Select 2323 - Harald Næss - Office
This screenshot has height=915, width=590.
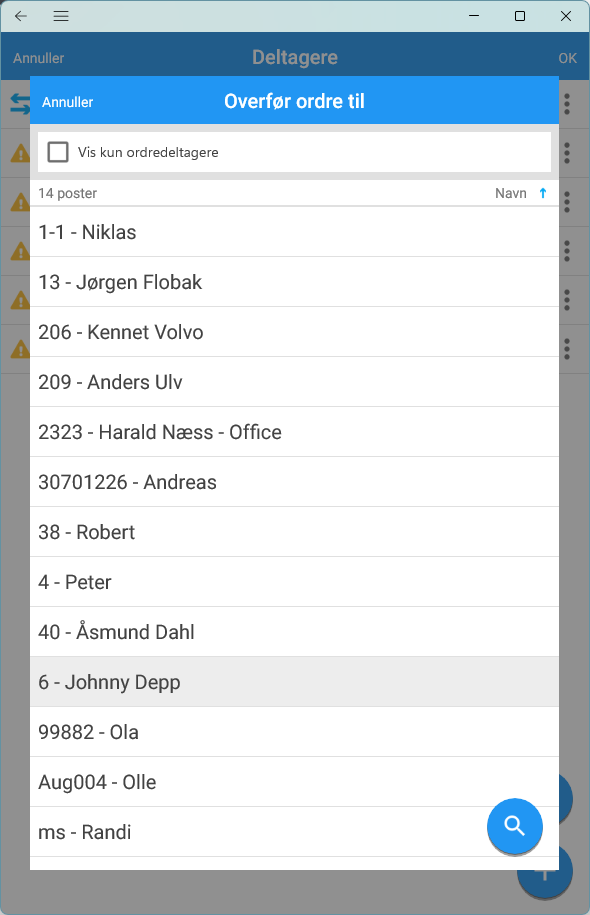[x=294, y=432]
